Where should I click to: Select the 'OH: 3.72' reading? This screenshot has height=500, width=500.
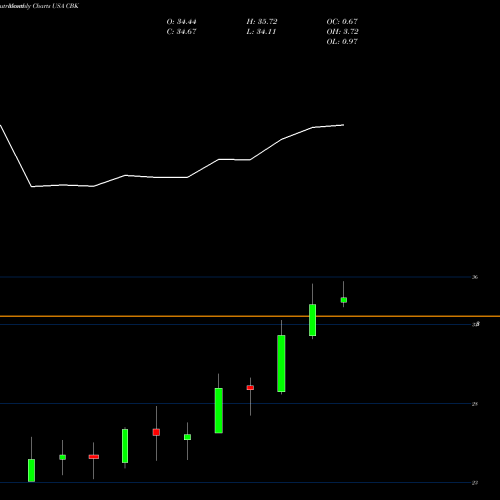tap(342, 32)
